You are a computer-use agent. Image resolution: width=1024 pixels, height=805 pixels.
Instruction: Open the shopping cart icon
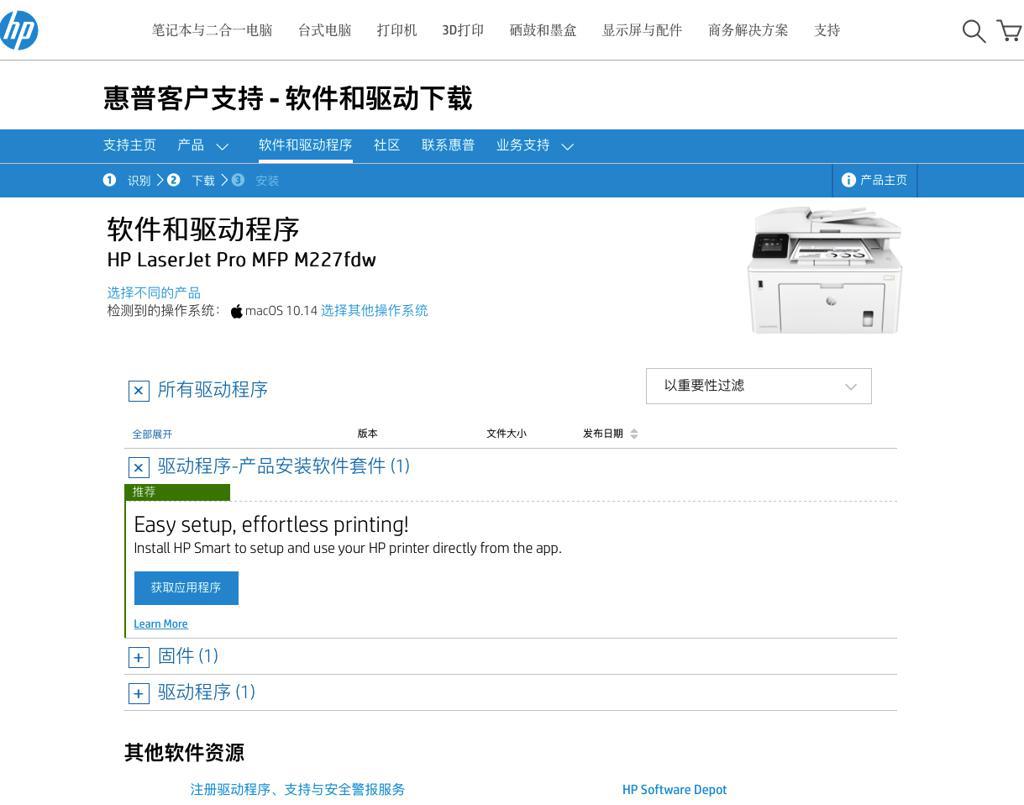pos(1010,30)
